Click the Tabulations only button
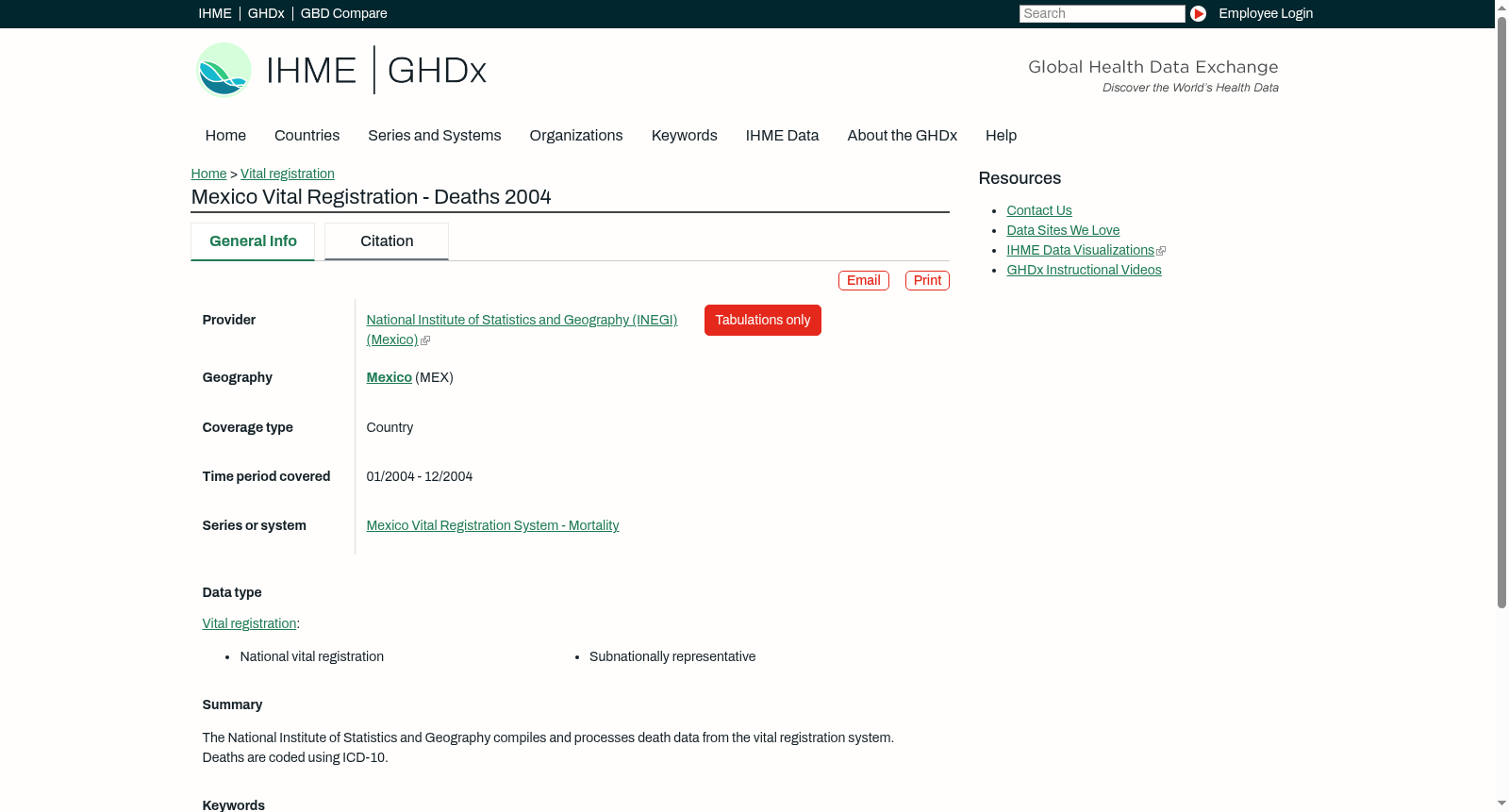This screenshot has height=812, width=1509. point(763,320)
